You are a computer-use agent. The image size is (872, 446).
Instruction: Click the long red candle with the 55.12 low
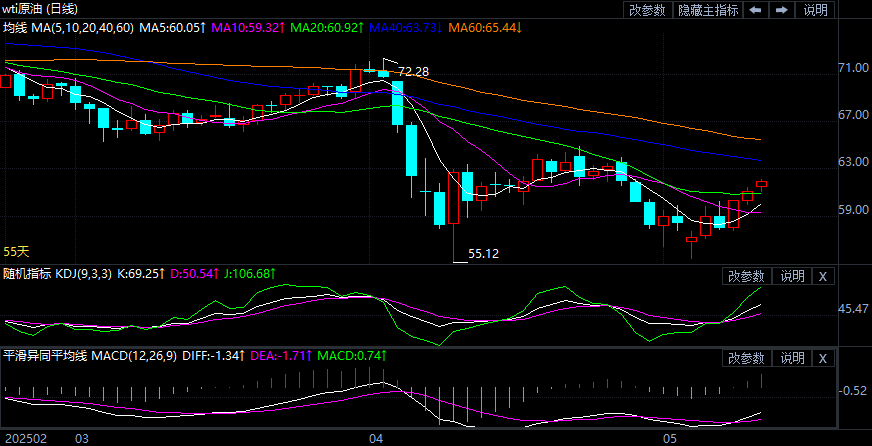(x=454, y=198)
